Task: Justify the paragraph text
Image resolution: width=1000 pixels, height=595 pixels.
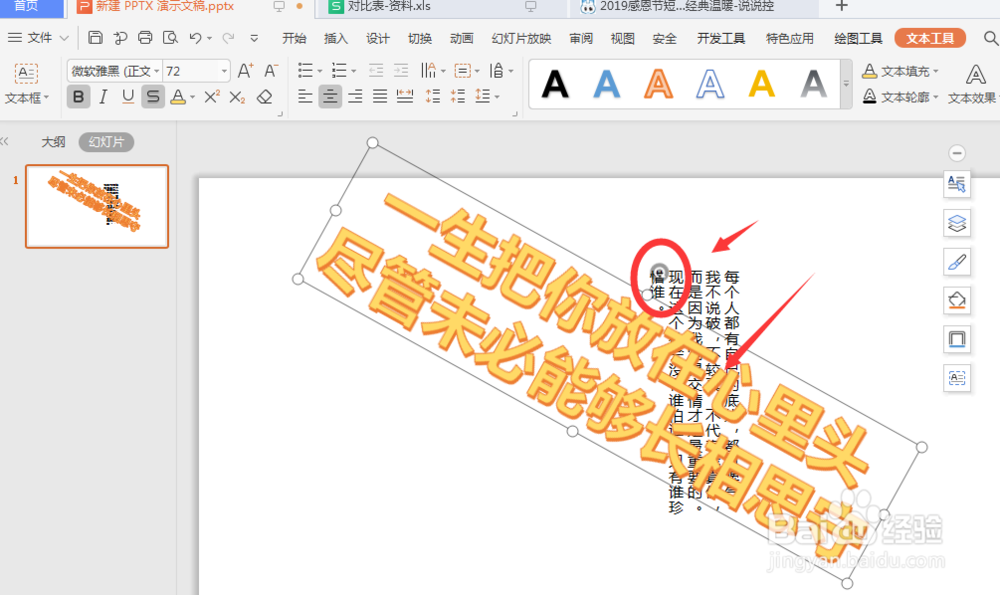Action: pyautogui.click(x=380, y=97)
